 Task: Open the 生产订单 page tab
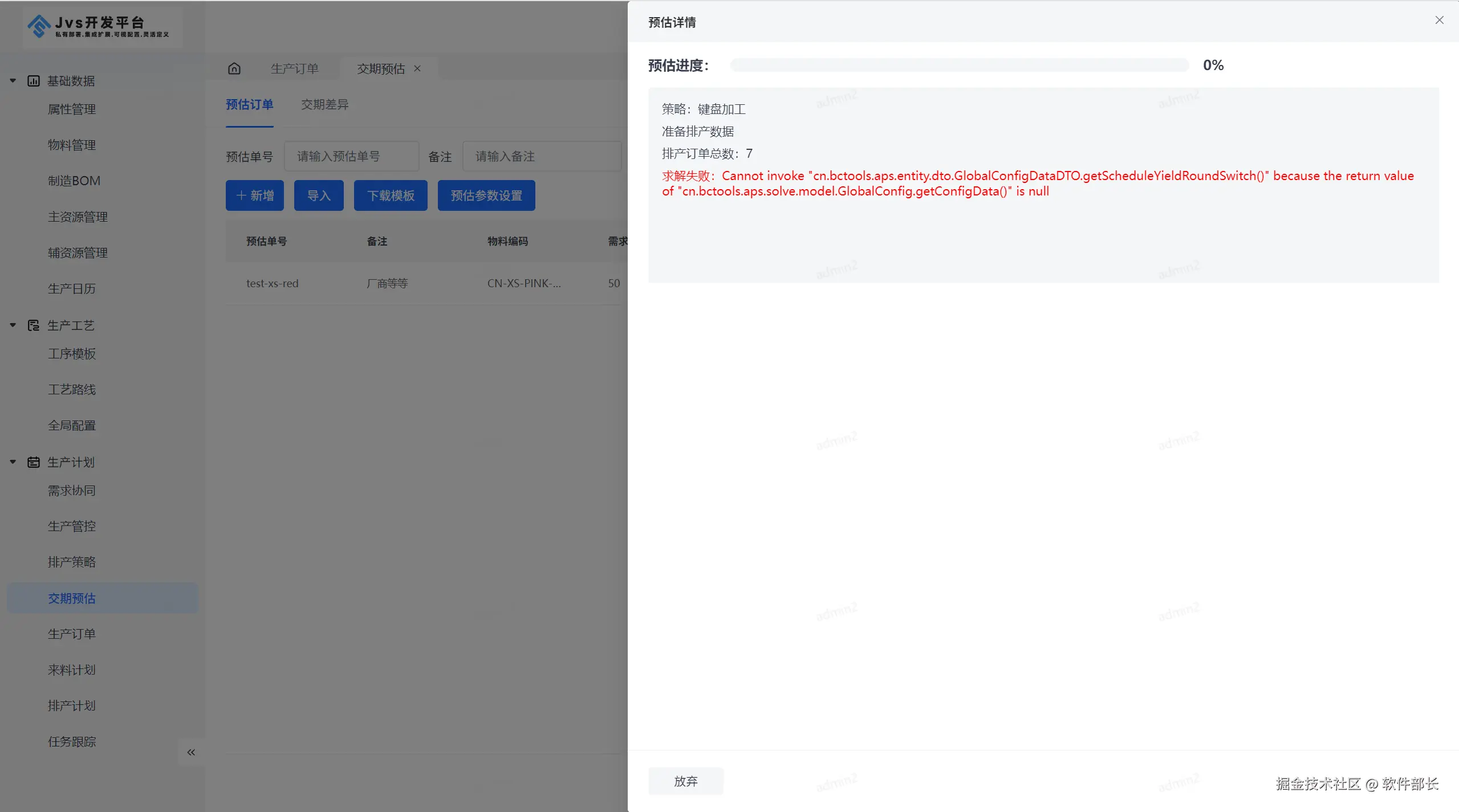tap(294, 68)
